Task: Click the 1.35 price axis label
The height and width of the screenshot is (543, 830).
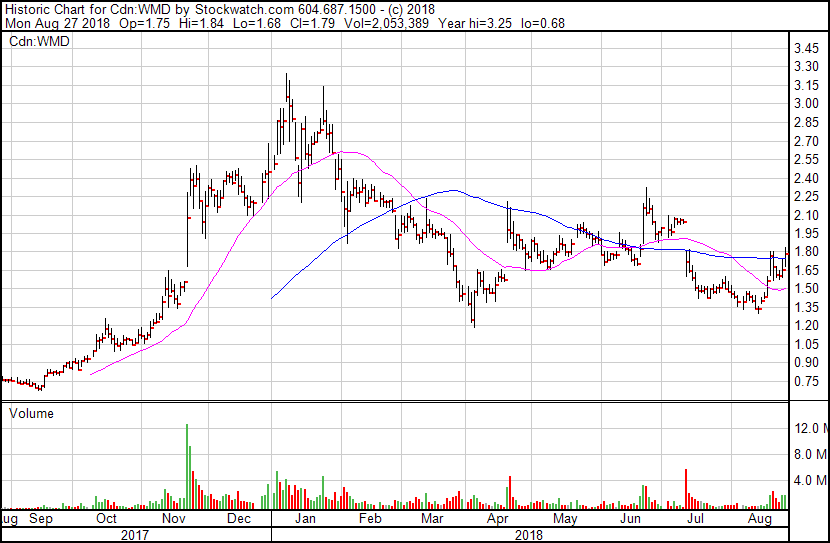Action: pos(806,307)
